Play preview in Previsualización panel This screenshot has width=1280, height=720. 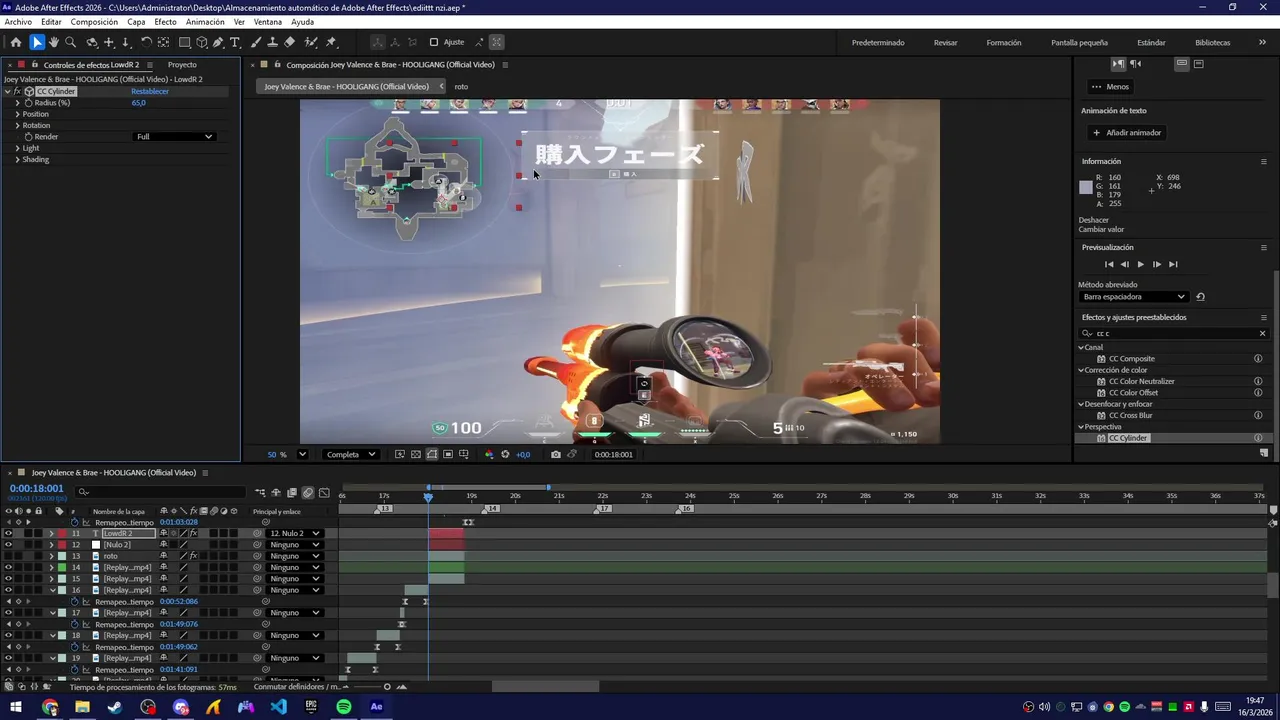pyautogui.click(x=1140, y=264)
